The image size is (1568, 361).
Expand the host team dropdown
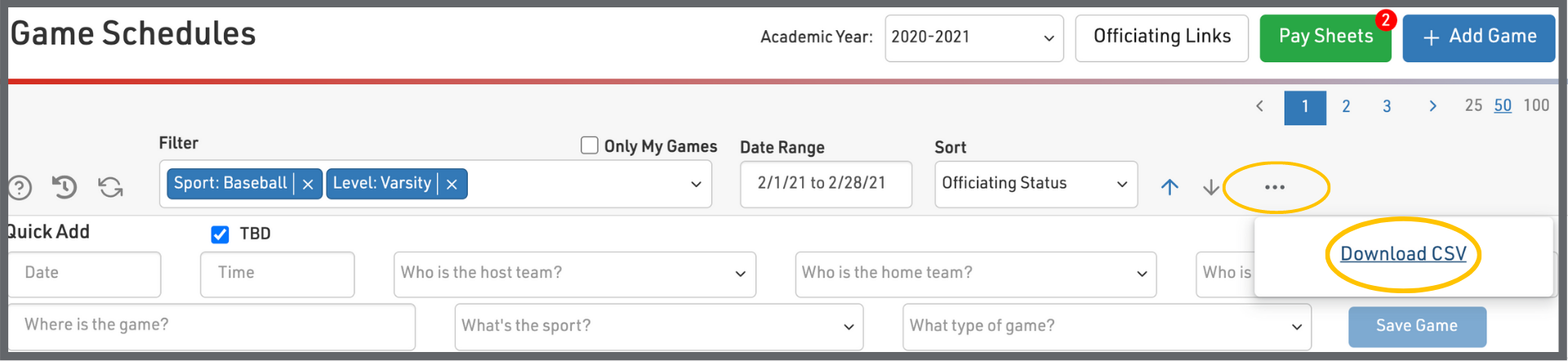click(574, 274)
